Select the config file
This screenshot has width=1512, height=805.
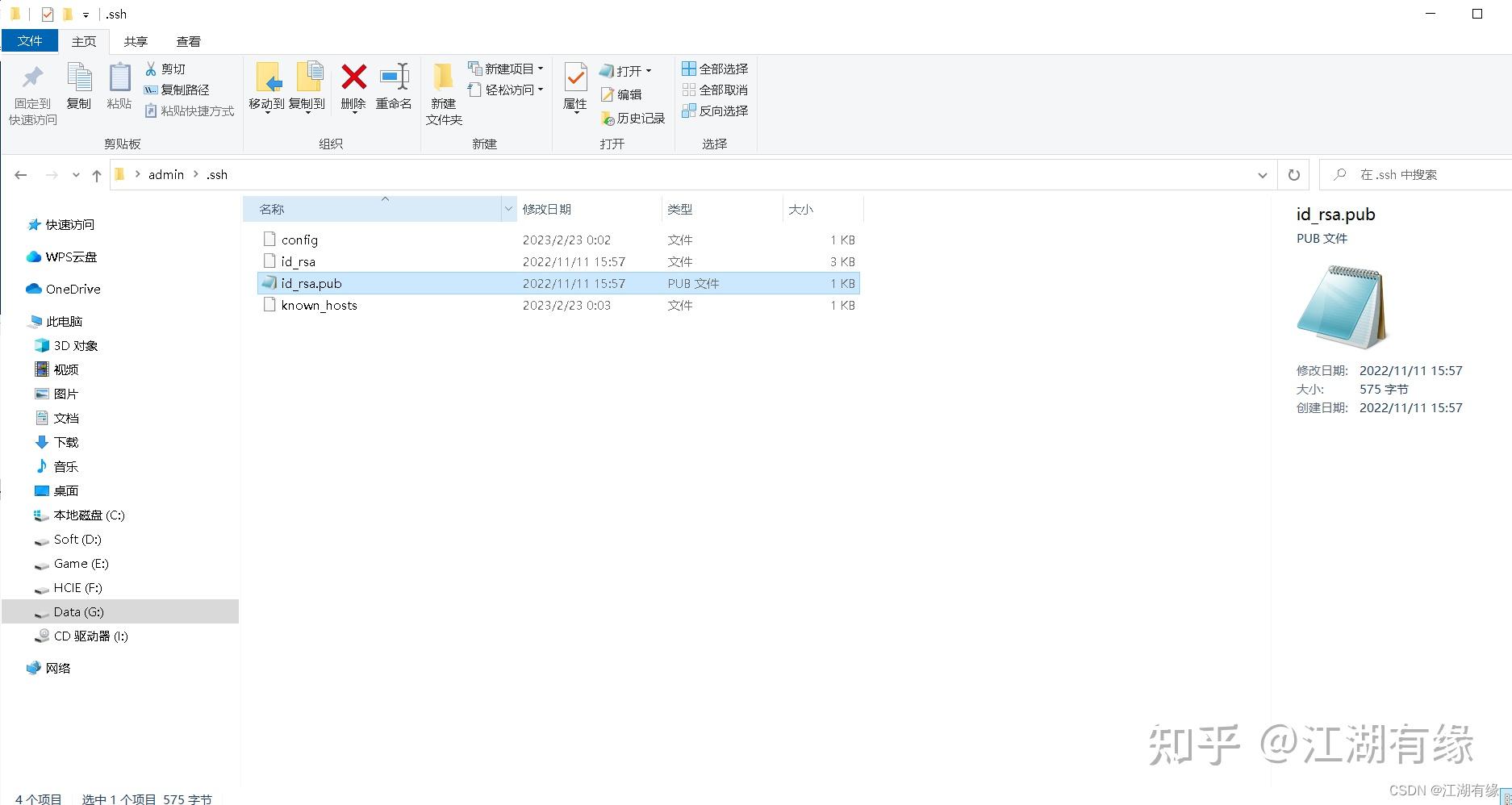(299, 240)
